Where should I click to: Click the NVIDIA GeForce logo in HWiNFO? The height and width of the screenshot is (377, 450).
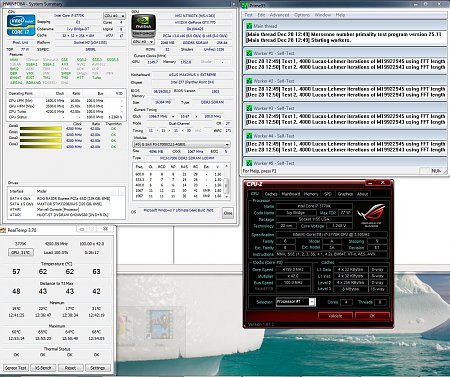(x=143, y=26)
